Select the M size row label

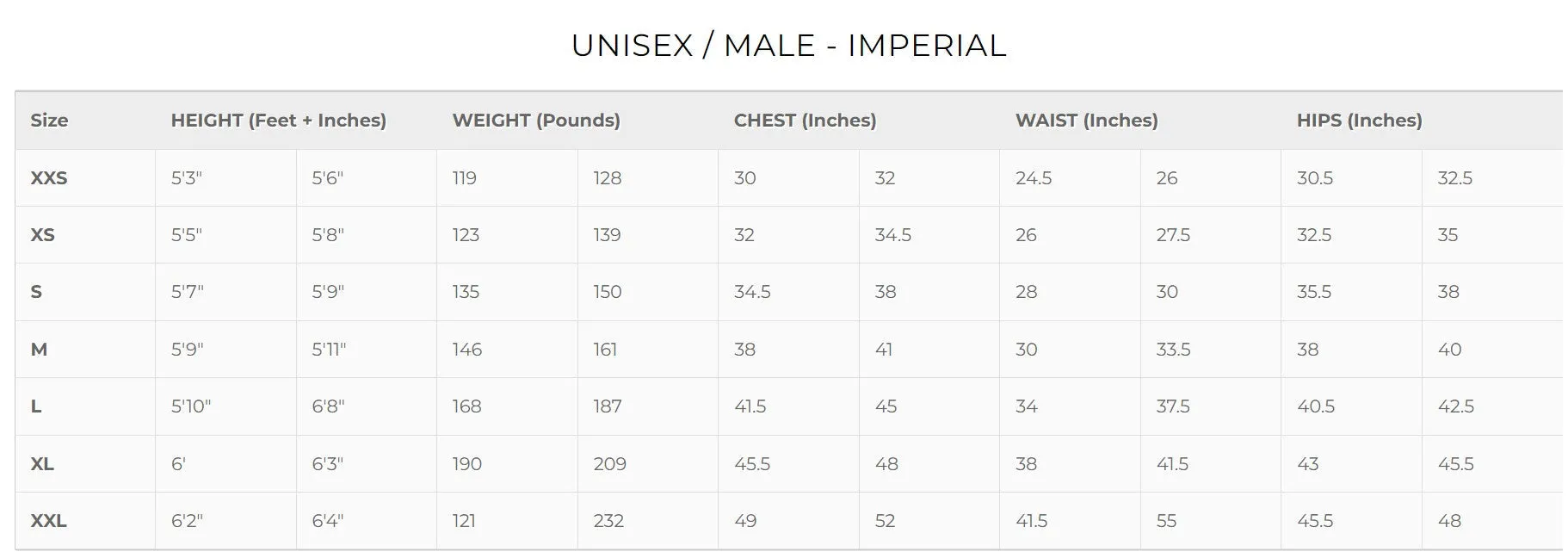[x=39, y=350]
